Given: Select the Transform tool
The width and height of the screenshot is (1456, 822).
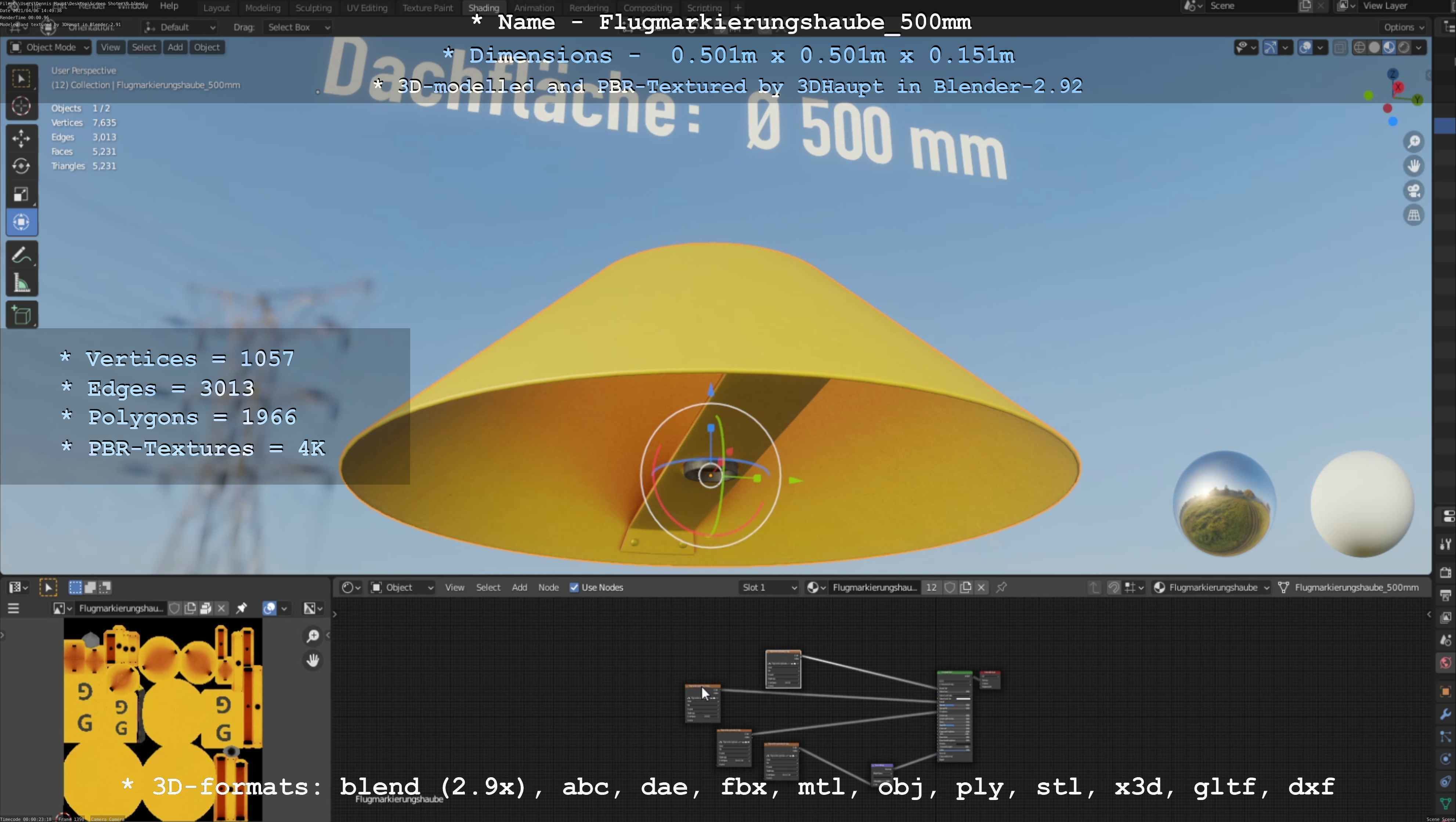Looking at the screenshot, I should 21,222.
